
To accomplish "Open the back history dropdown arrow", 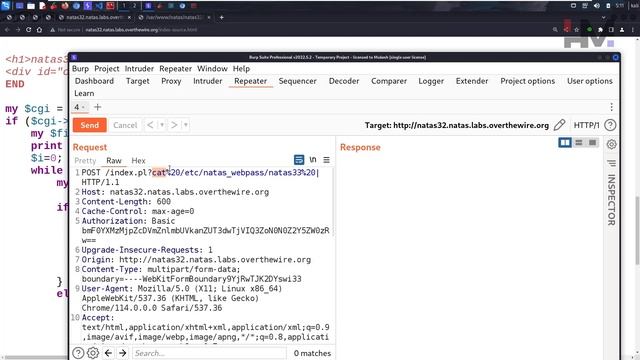I will 162,125.
